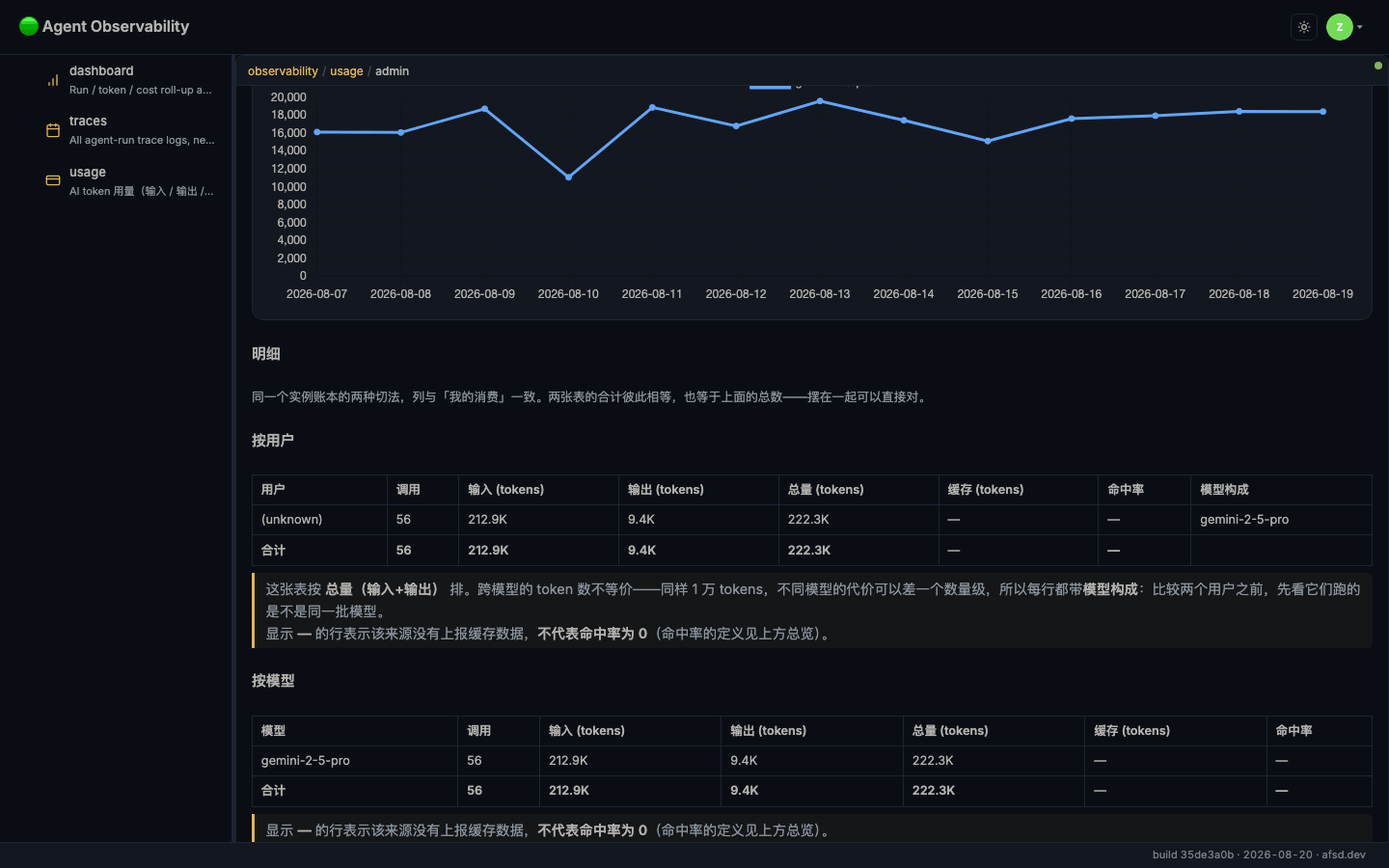Click chart data point for 2026-08-10
This screenshot has width=1389, height=868.
568,176
